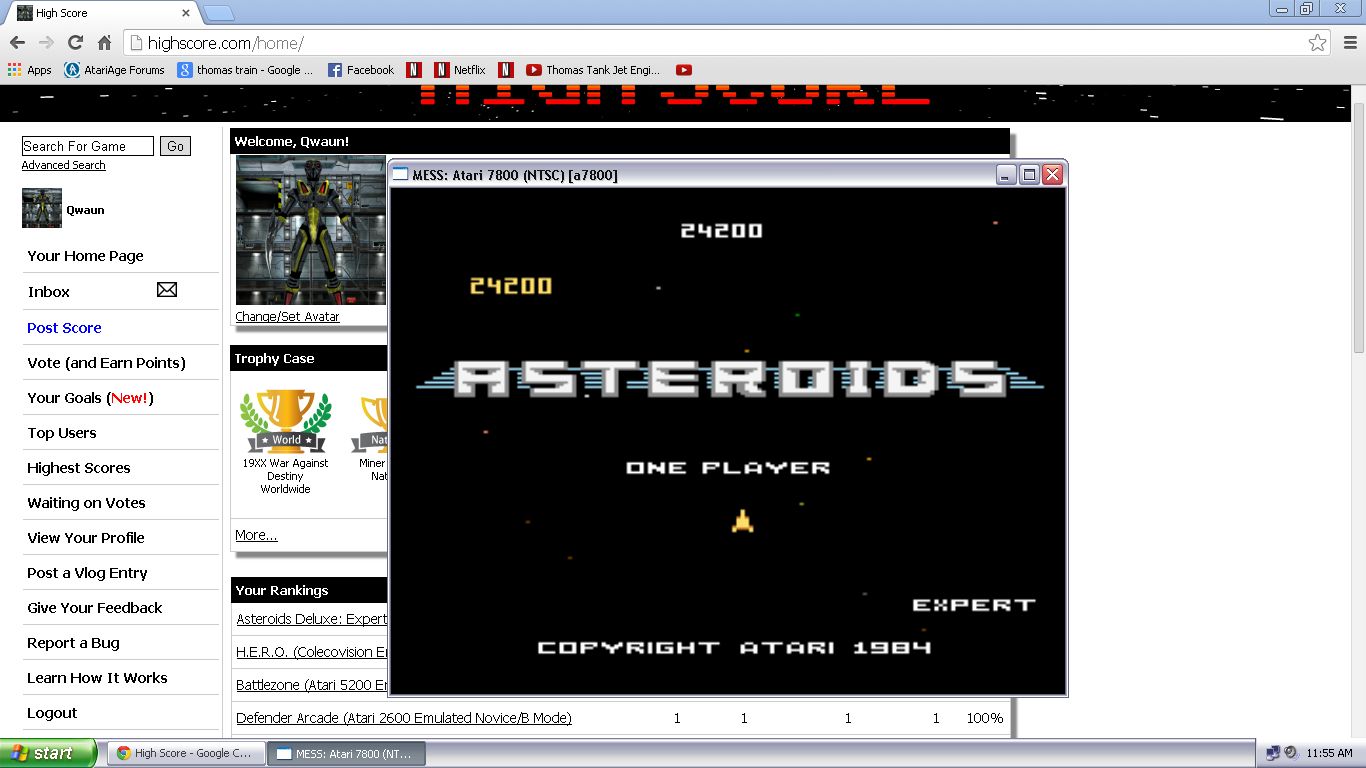
Task: Open the Apps bookmark shortcut
Action: click(29, 70)
